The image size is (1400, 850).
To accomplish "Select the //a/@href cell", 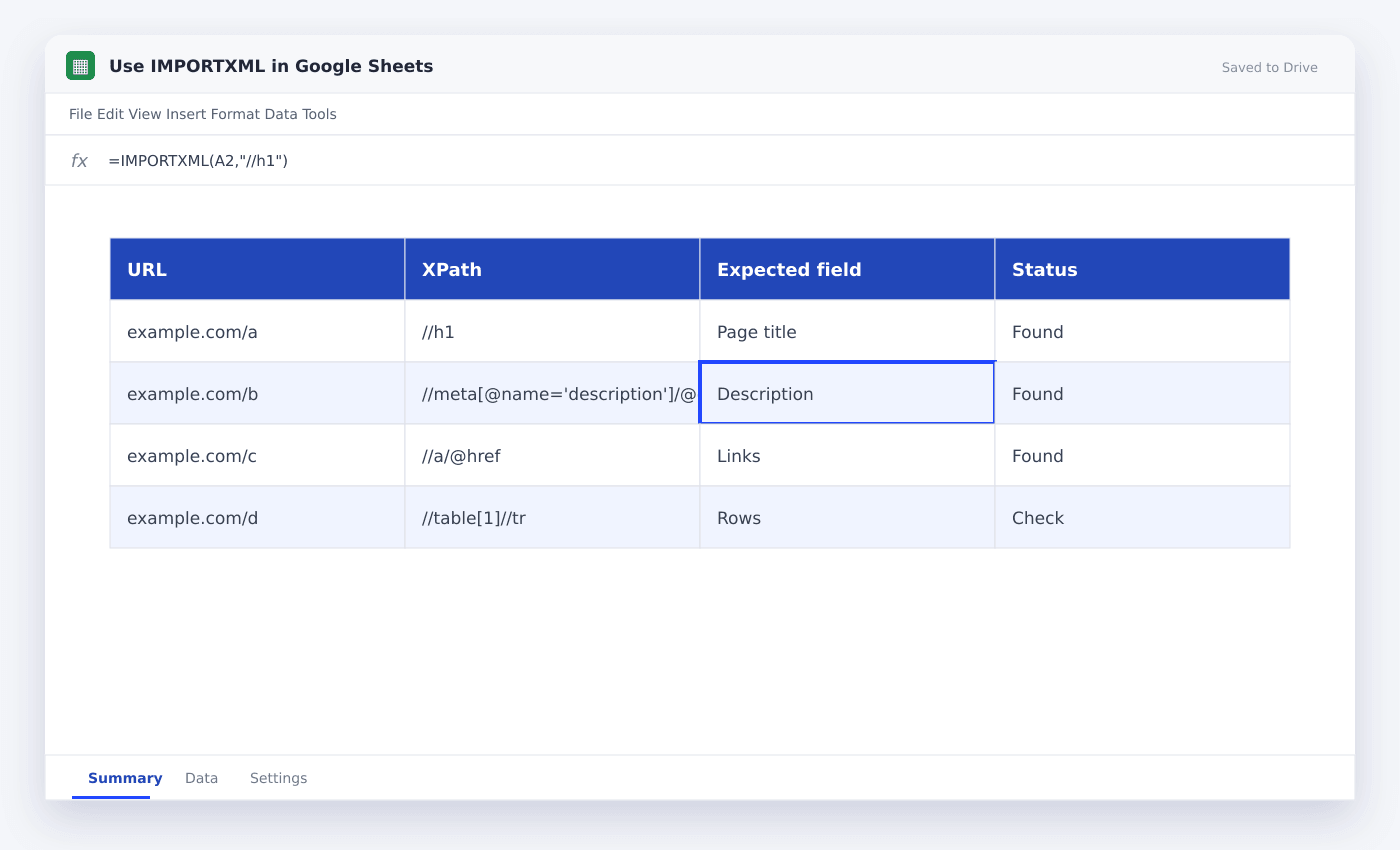I will (552, 455).
